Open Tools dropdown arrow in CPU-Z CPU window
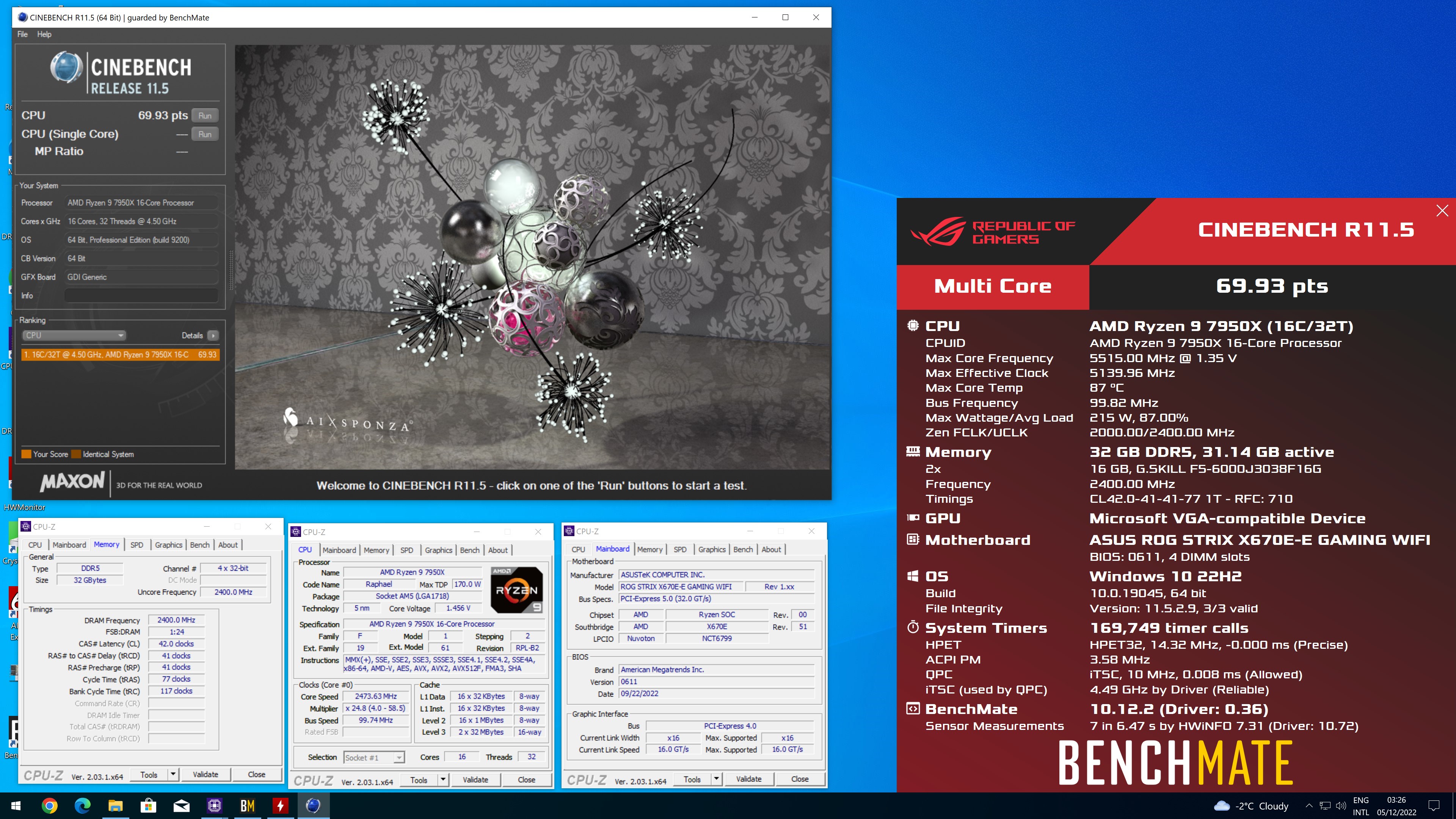This screenshot has width=1456, height=819. coord(443,780)
